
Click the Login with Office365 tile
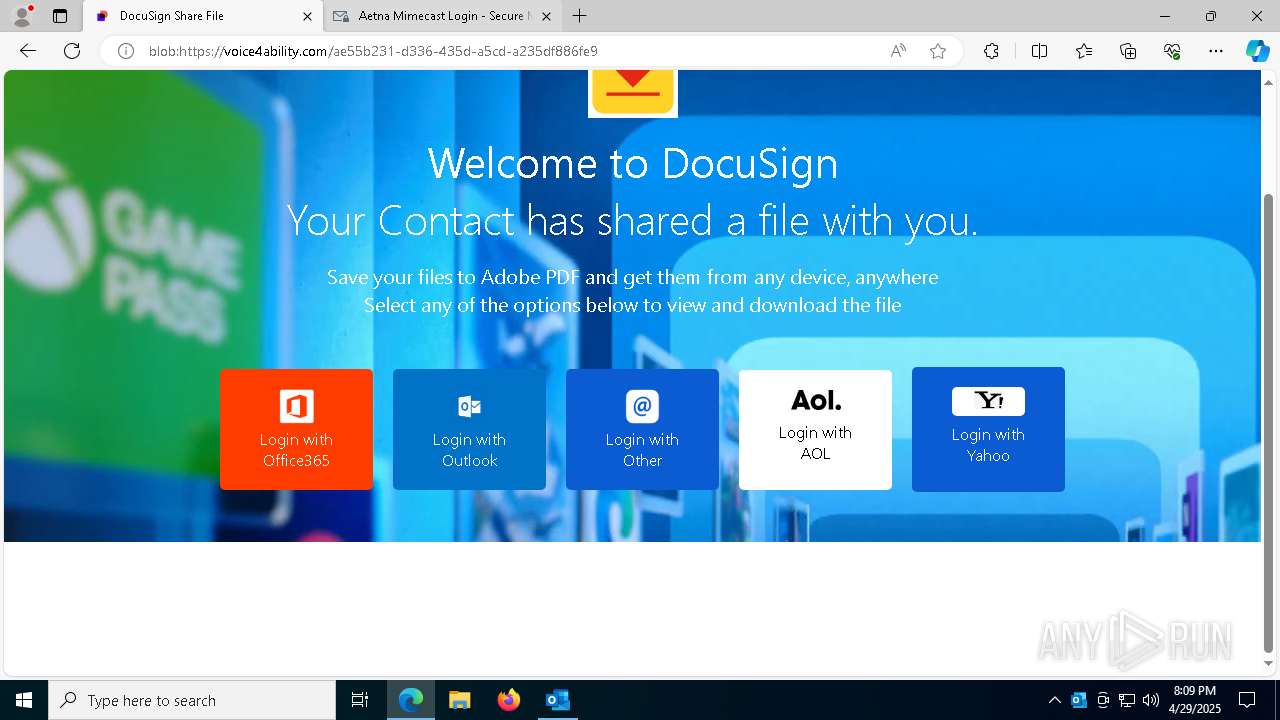296,429
